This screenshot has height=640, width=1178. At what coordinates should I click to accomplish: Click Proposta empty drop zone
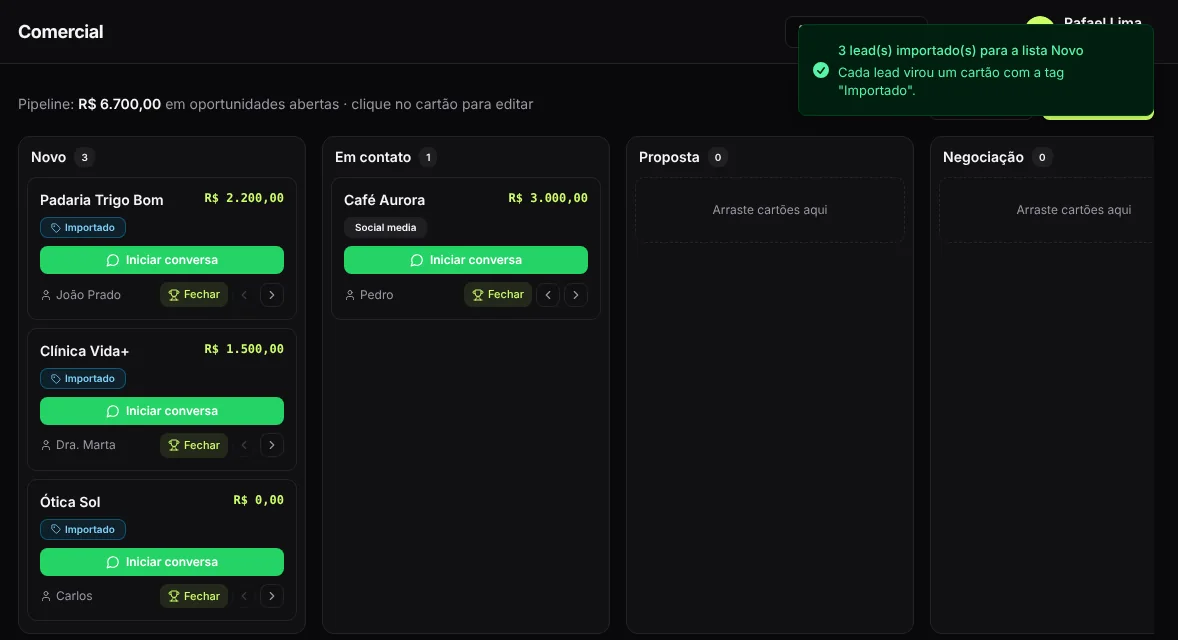(769, 210)
